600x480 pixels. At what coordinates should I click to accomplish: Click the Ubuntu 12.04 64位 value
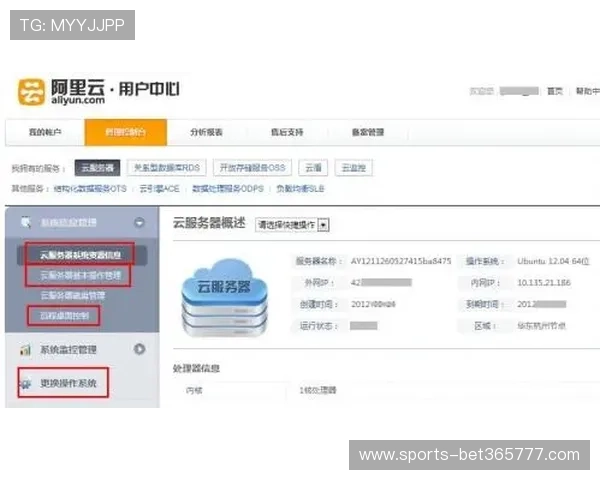point(553,261)
